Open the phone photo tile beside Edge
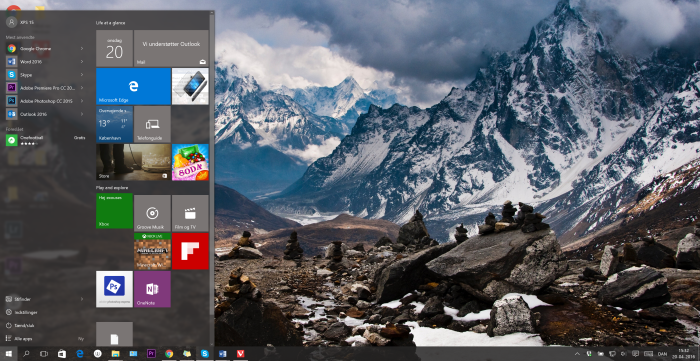The width and height of the screenshot is (700, 361). point(190,86)
